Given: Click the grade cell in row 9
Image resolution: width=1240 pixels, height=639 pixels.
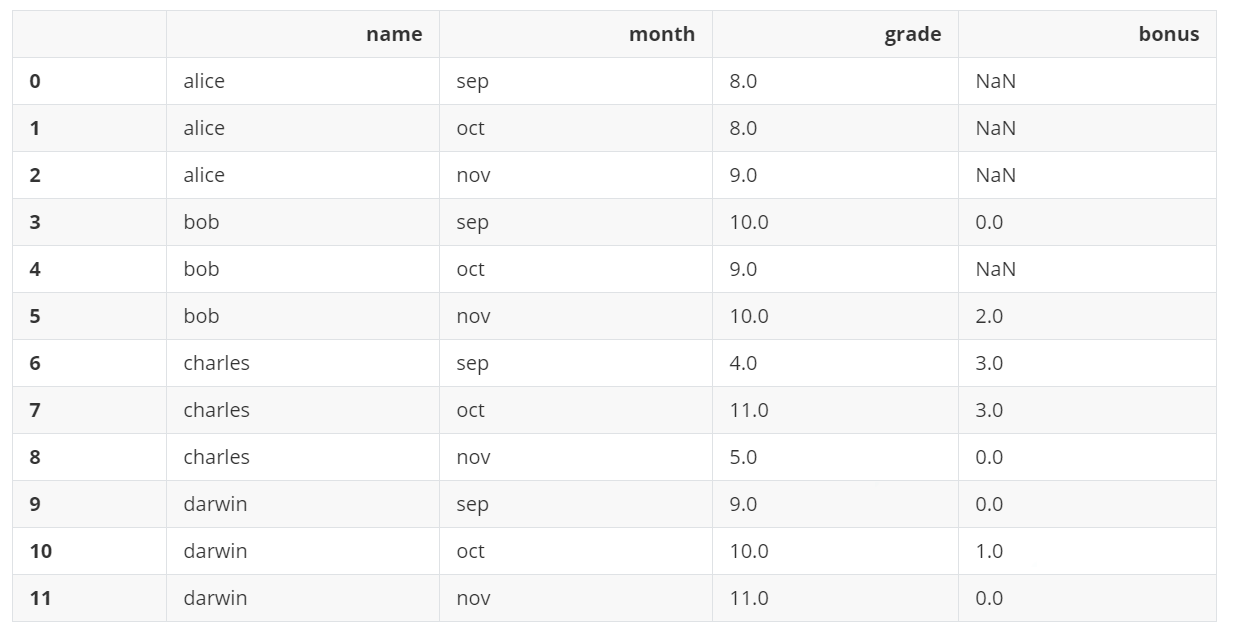Looking at the screenshot, I should 743,504.
